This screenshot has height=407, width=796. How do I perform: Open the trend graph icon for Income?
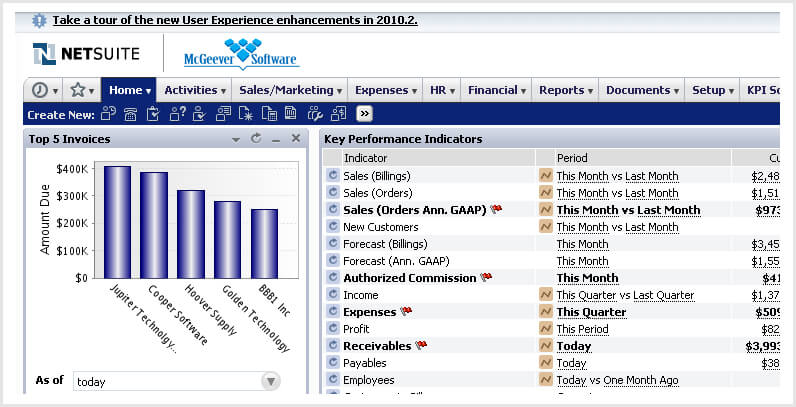[x=546, y=295]
